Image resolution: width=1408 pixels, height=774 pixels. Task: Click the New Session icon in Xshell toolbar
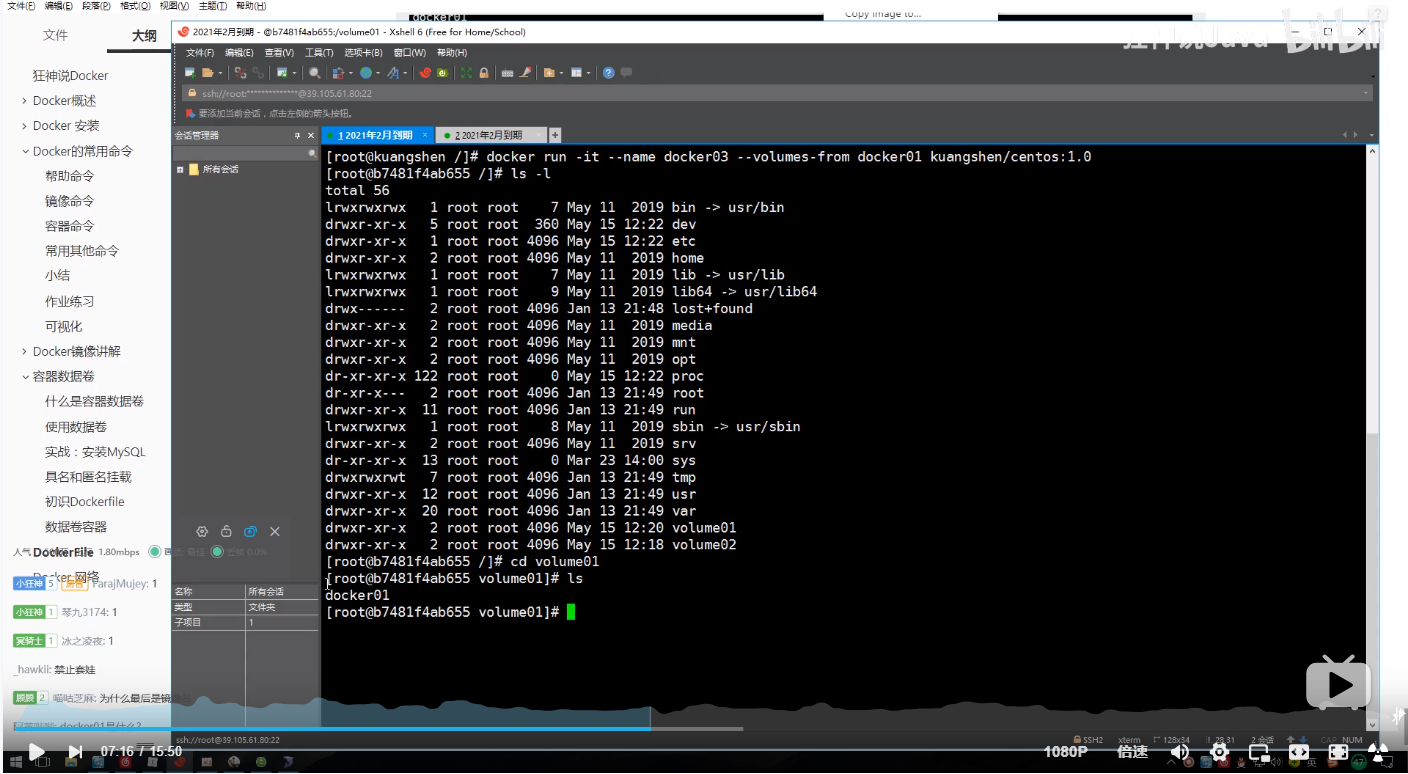click(190, 73)
